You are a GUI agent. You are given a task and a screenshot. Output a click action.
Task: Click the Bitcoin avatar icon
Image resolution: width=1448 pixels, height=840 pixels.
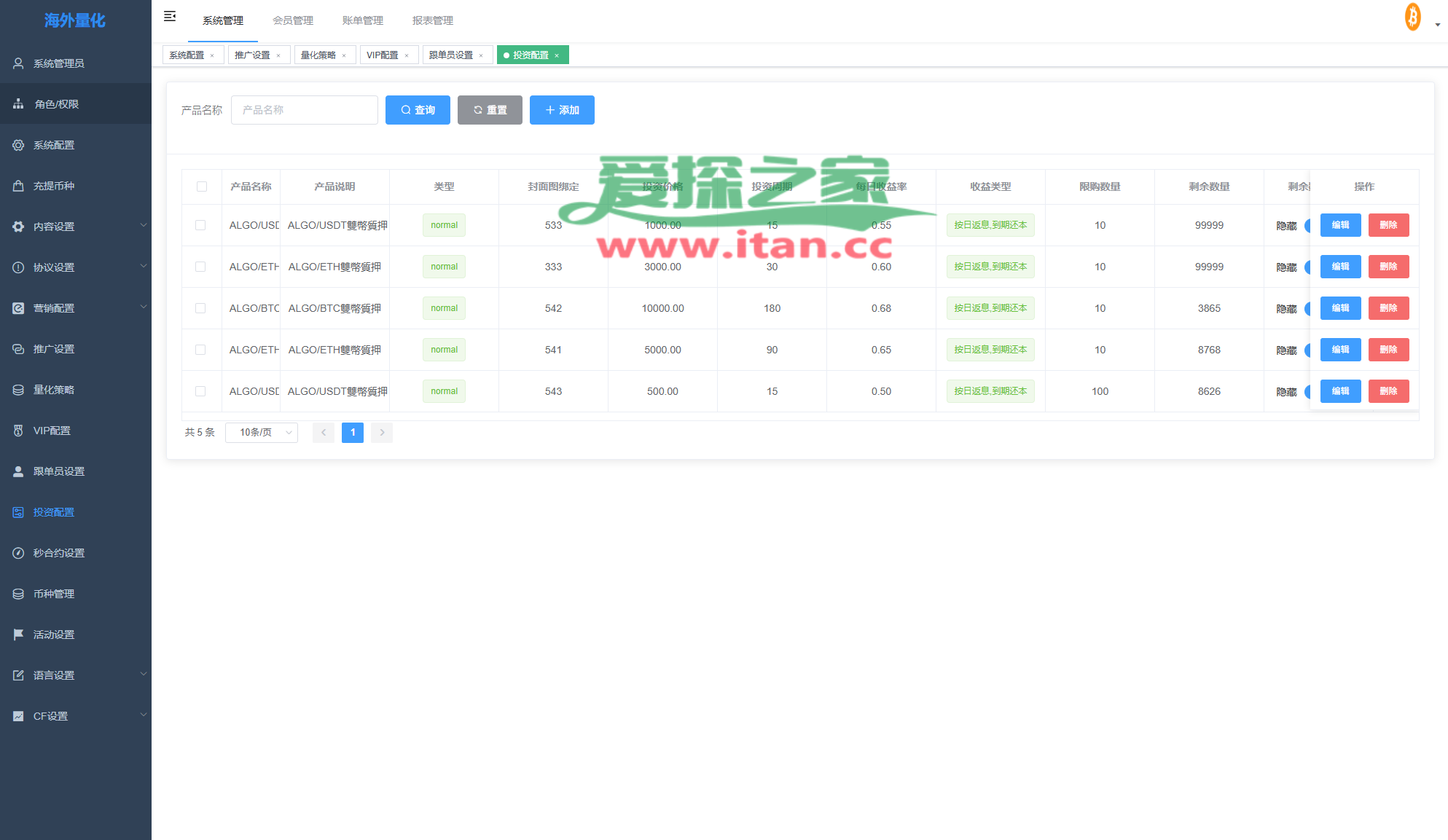click(1412, 17)
